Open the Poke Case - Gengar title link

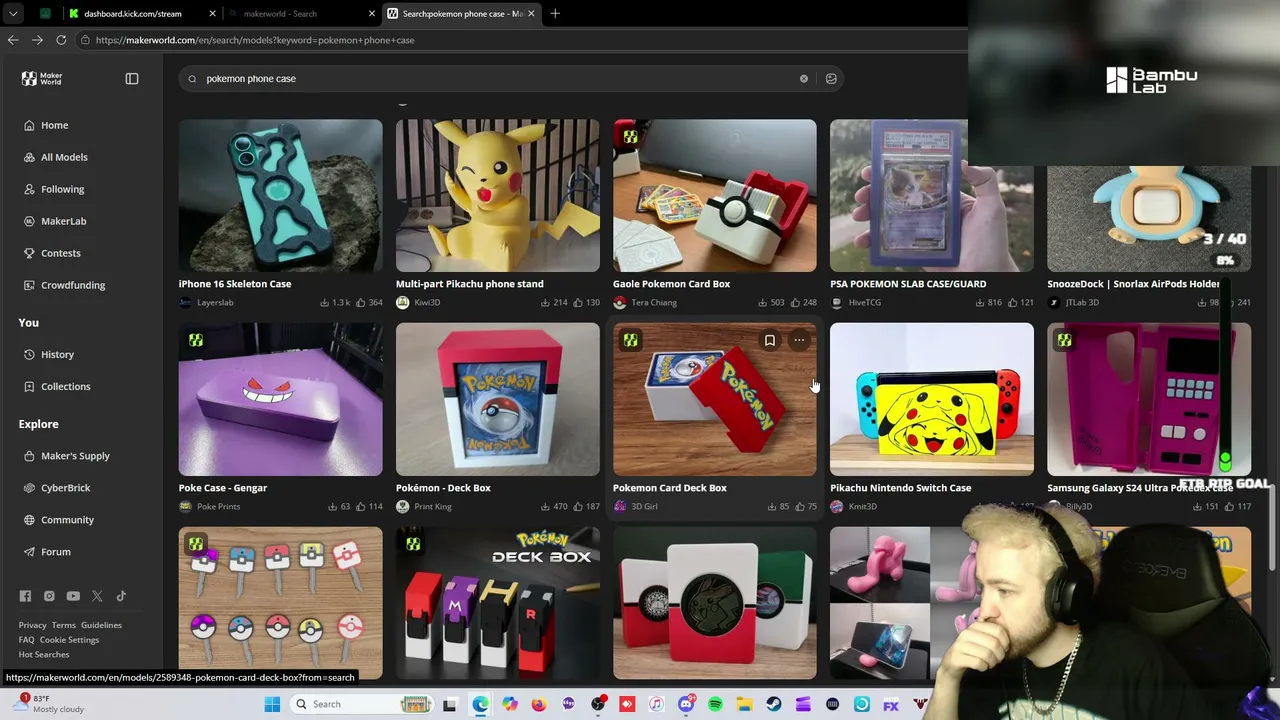pos(223,488)
